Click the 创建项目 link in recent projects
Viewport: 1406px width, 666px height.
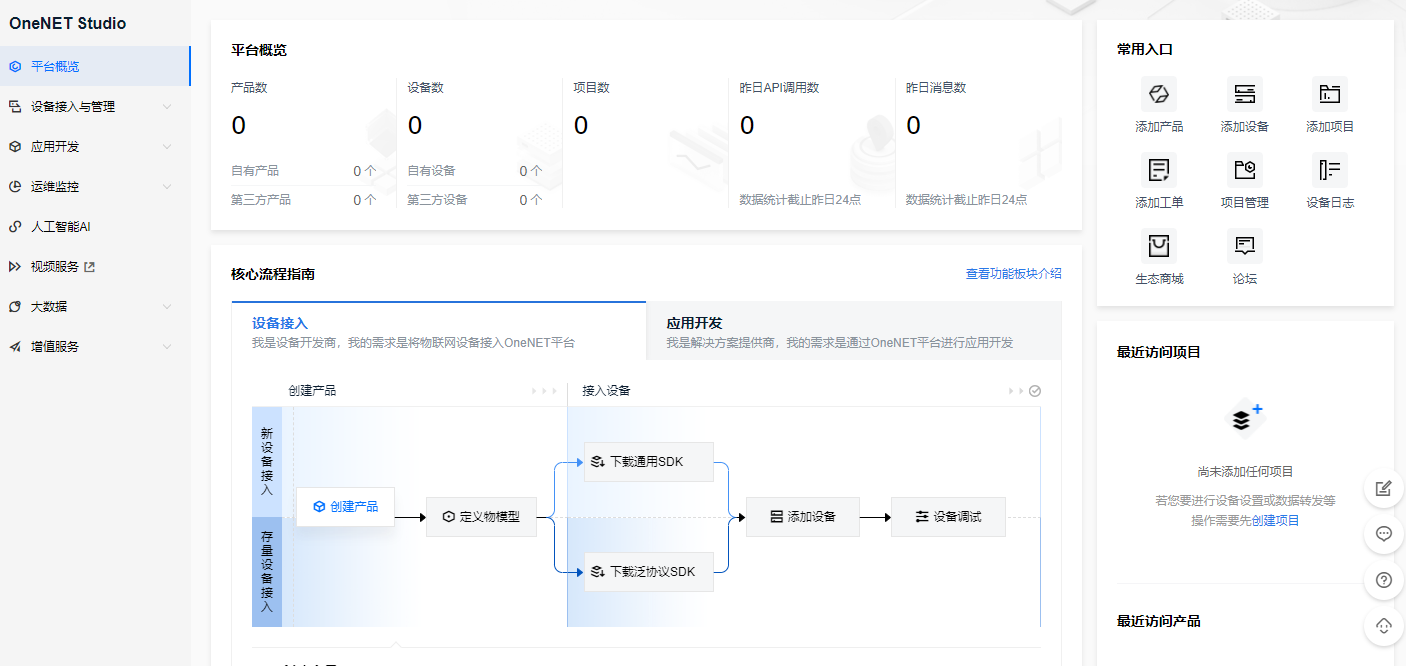click(1275, 521)
